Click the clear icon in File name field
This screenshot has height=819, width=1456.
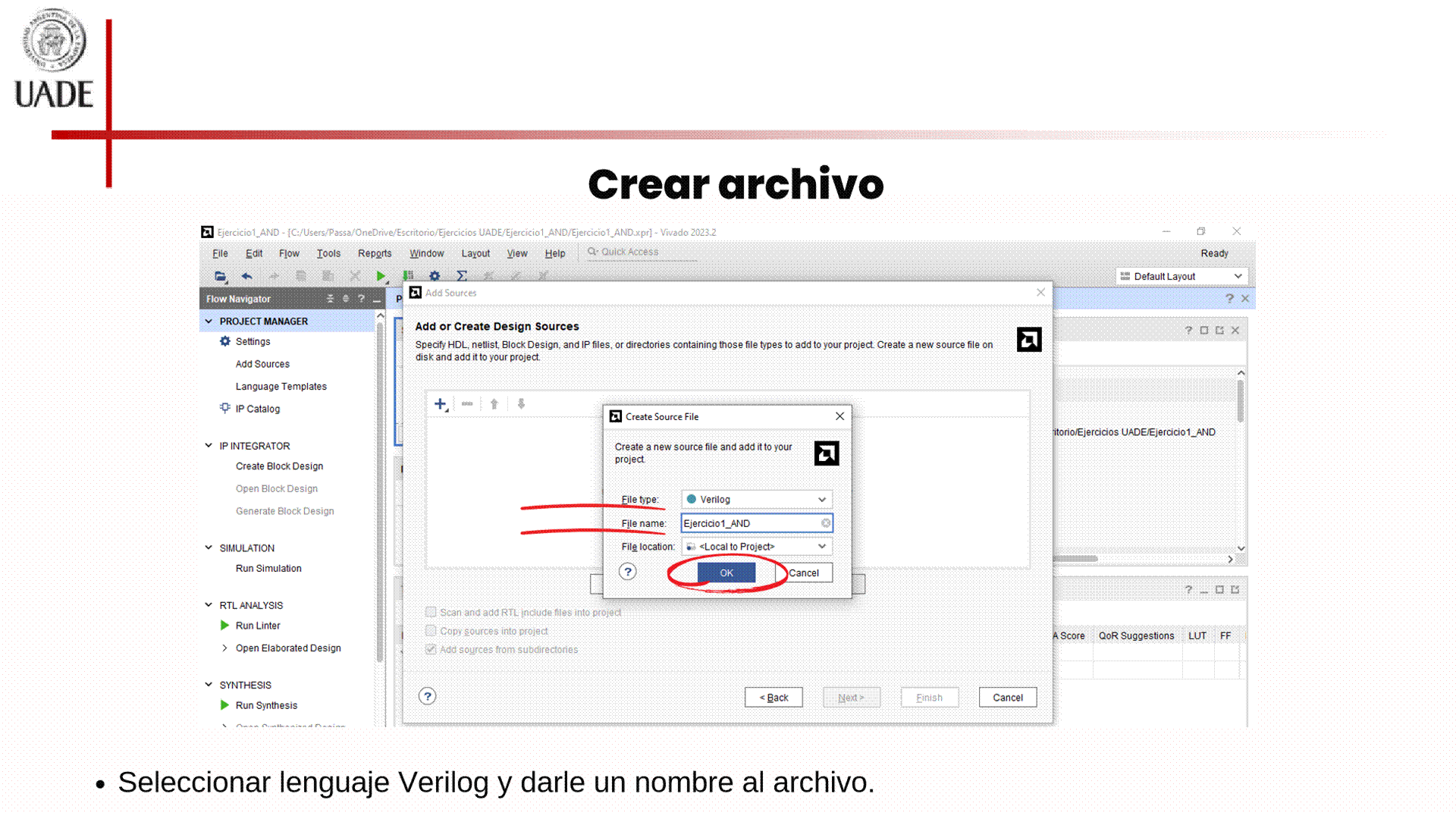[825, 523]
